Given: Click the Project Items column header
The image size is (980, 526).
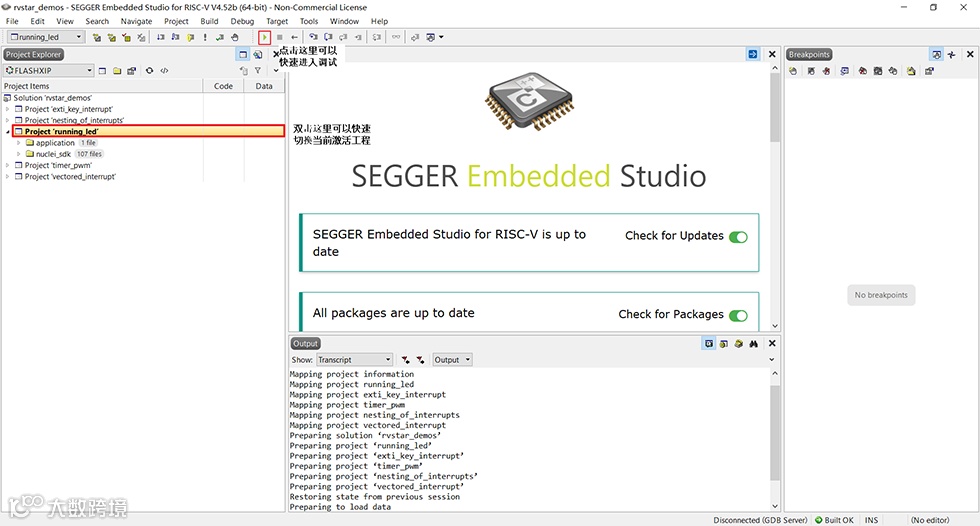Looking at the screenshot, I should (x=102, y=86).
